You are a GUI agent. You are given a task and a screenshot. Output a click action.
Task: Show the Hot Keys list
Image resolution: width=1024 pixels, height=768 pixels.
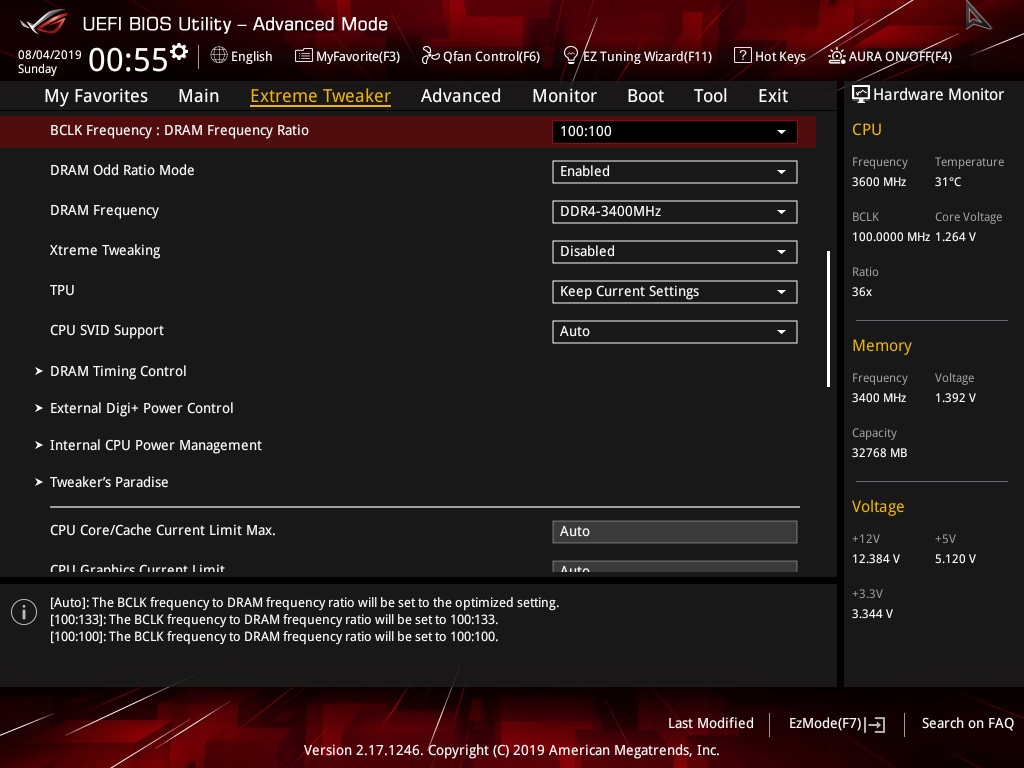pos(770,56)
